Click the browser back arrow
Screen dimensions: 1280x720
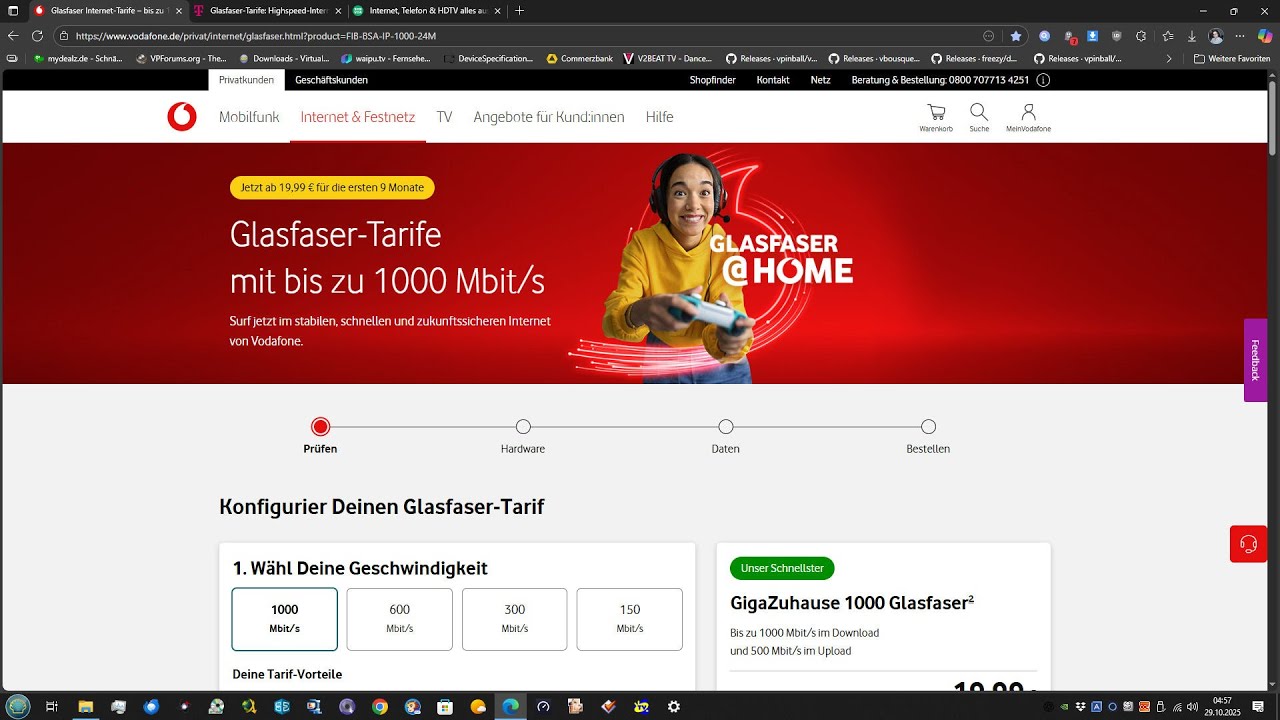[x=13, y=35]
